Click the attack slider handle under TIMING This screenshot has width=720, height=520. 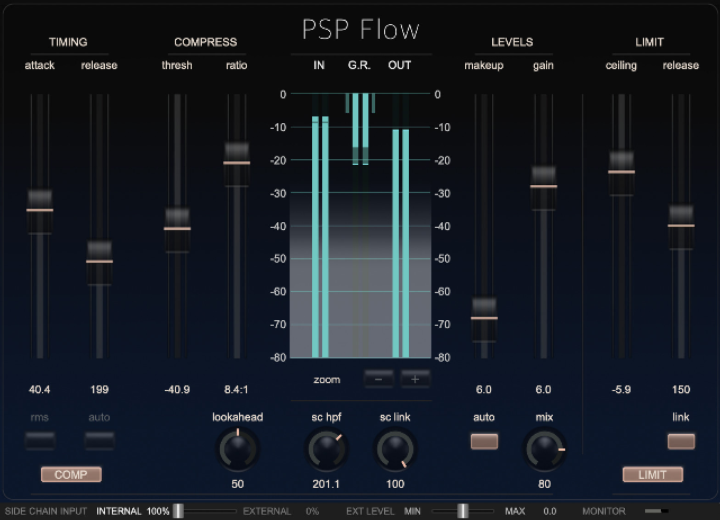coord(39,210)
